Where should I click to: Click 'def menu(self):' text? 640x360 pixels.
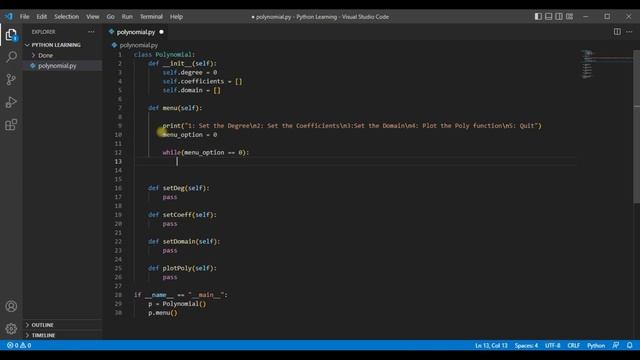click(x=175, y=108)
